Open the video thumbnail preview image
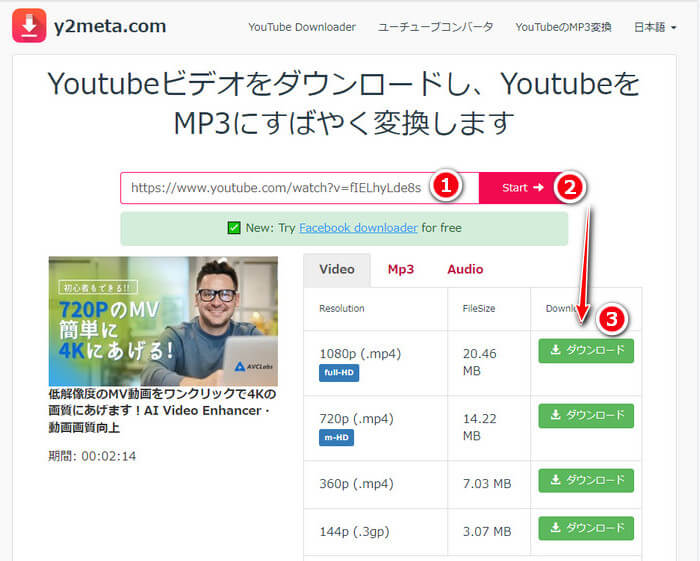The height and width of the screenshot is (561, 700). tap(163, 321)
